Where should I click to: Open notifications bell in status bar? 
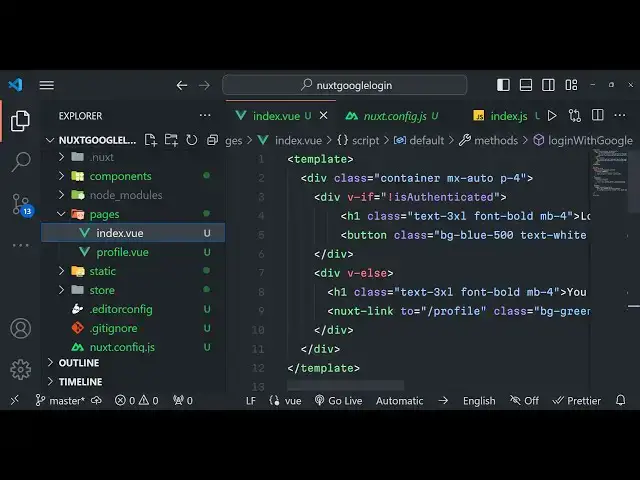620,400
